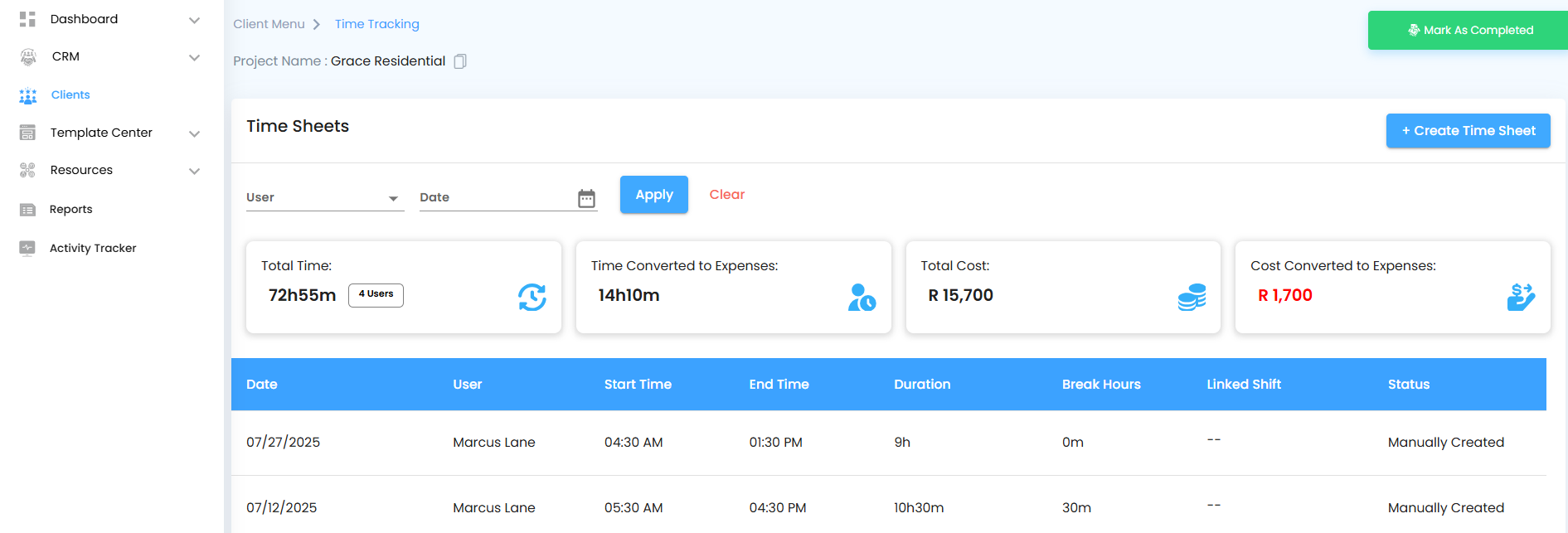The height and width of the screenshot is (533, 1568).
Task: Click the 4 Users badge
Action: (x=376, y=295)
